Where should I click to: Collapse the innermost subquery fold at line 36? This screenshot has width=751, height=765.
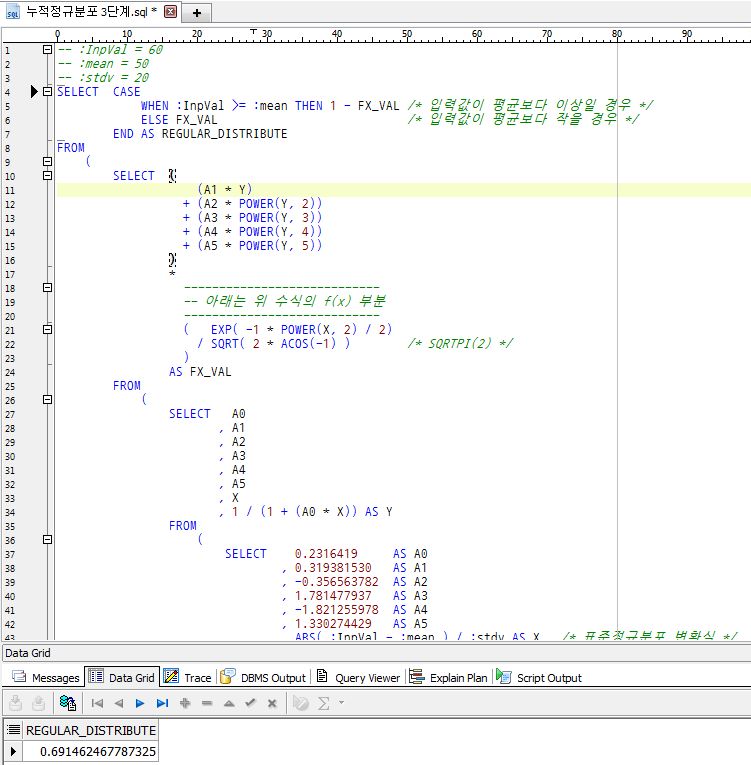click(x=47, y=540)
